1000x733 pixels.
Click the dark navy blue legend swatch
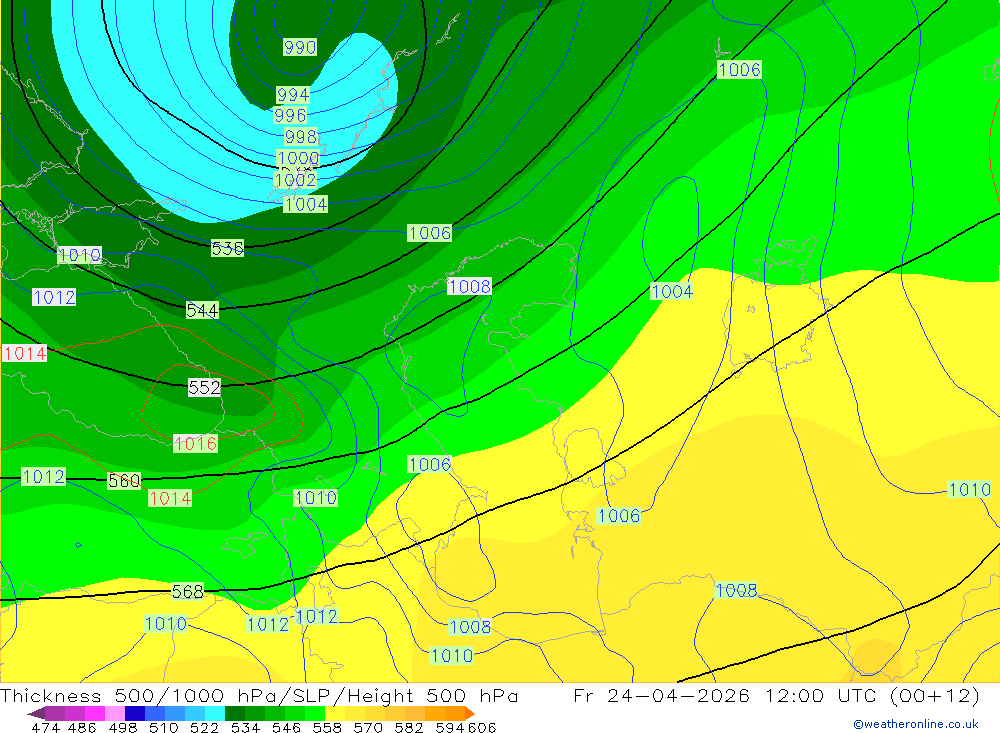coord(135,713)
